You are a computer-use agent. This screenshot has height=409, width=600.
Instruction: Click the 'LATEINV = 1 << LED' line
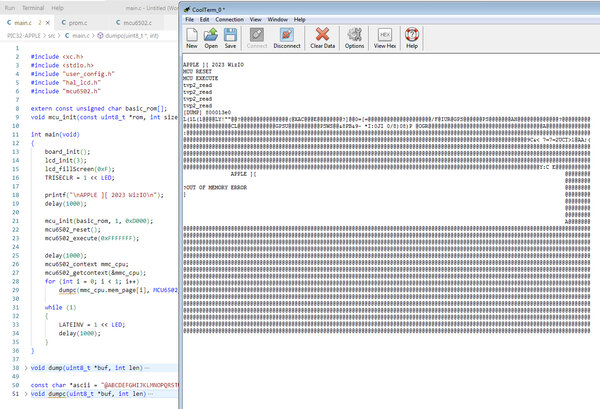[x=92, y=325]
